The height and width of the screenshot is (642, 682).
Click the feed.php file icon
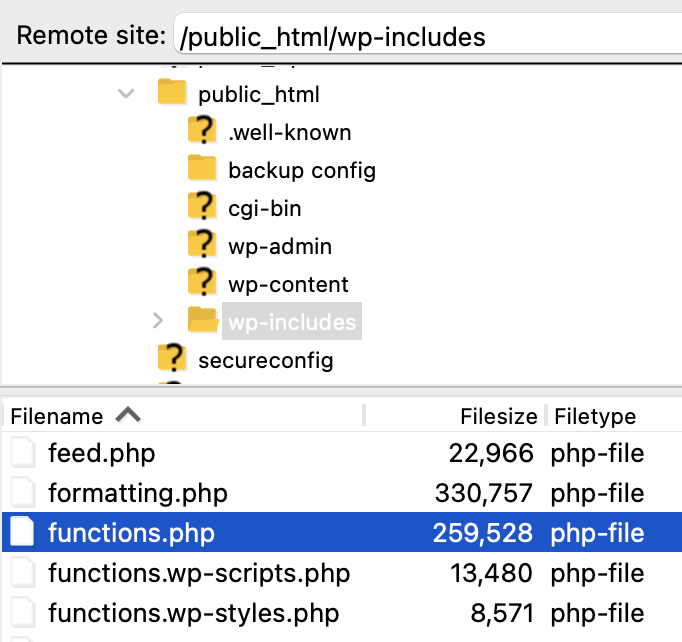coord(23,453)
